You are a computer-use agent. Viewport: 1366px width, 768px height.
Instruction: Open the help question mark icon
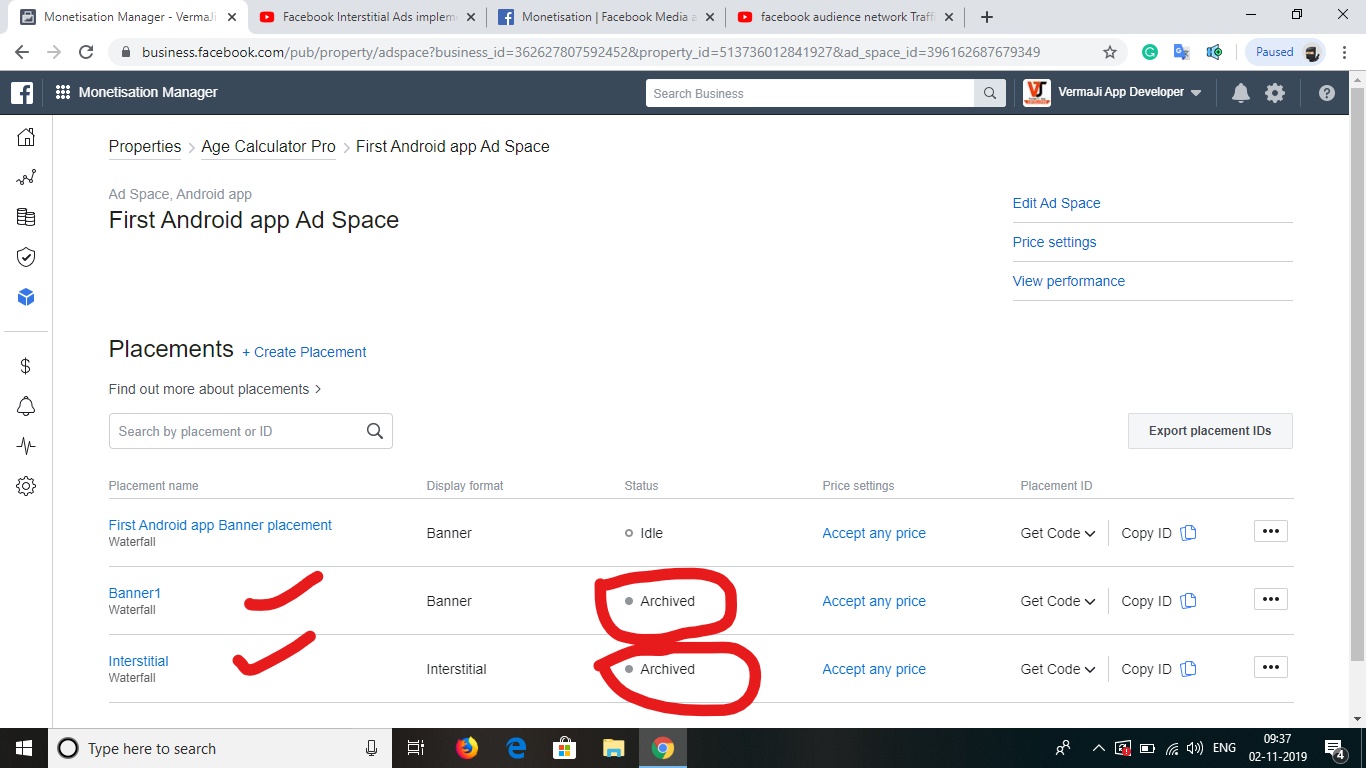point(1327,93)
